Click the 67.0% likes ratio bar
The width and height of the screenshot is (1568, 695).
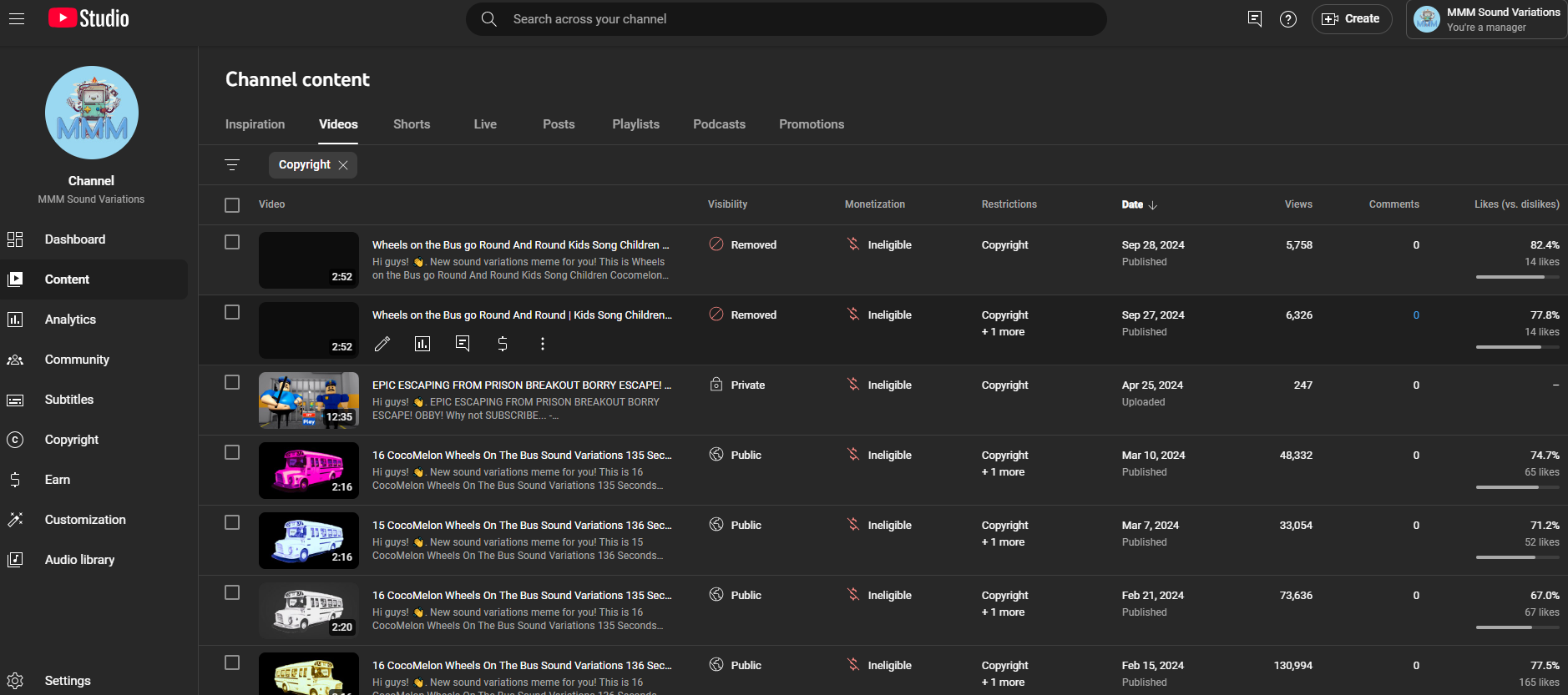[x=1517, y=627]
